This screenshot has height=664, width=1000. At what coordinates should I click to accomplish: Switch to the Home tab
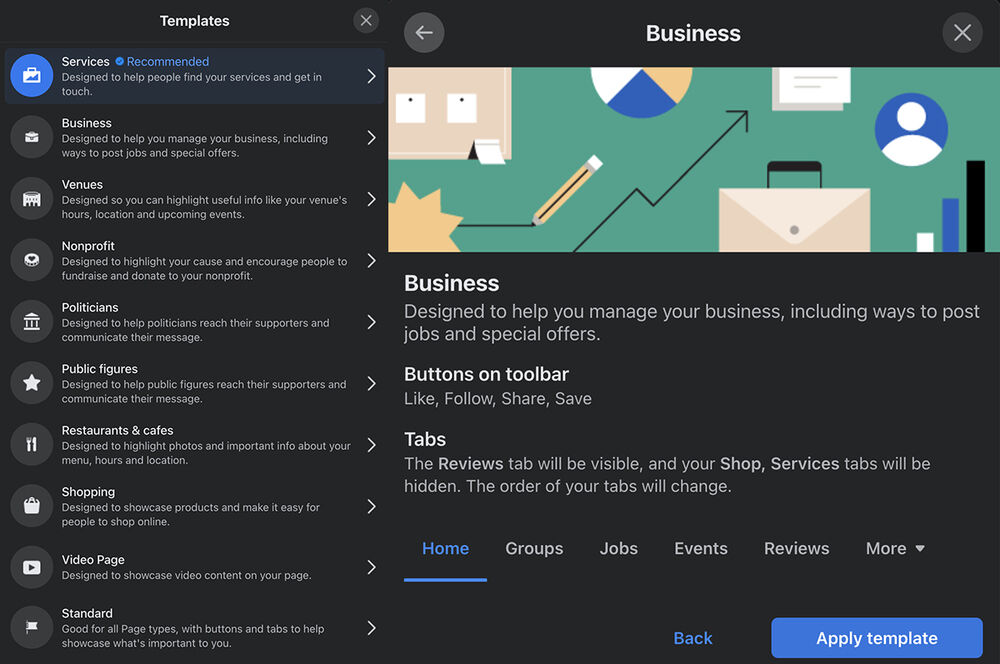[445, 549]
